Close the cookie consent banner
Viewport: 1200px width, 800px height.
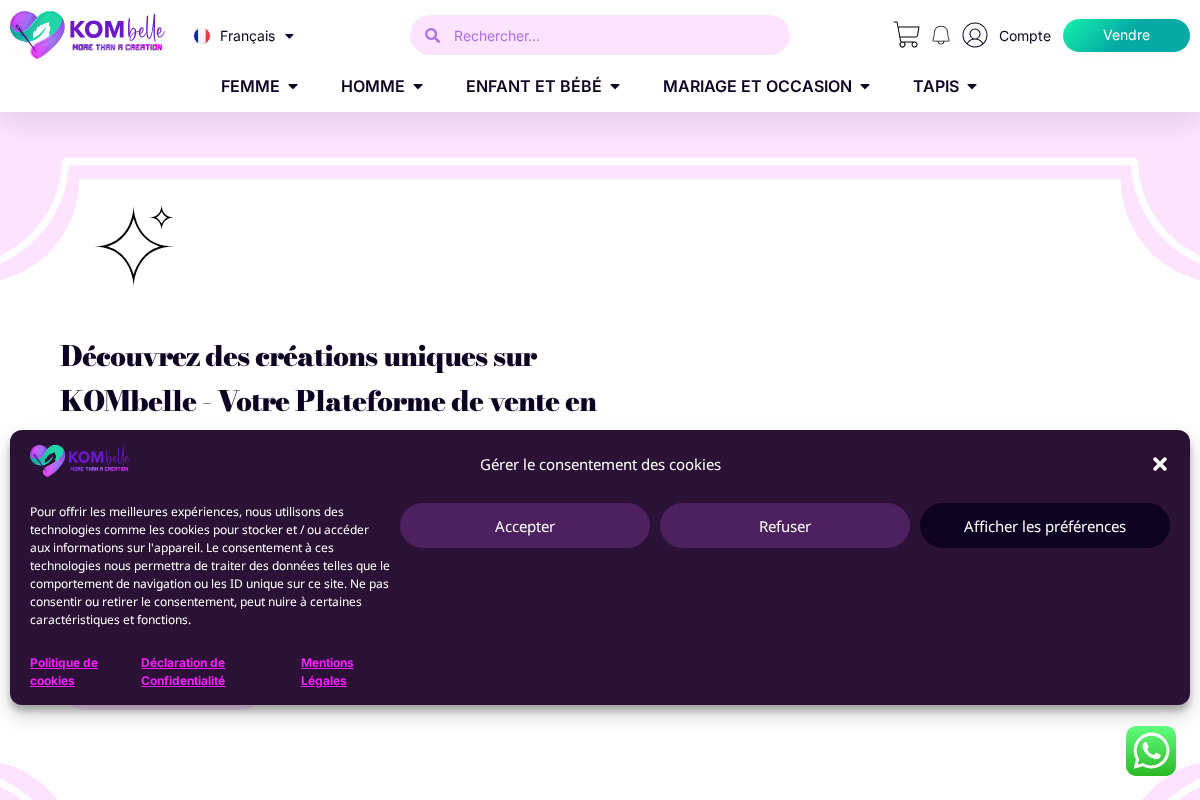1160,464
